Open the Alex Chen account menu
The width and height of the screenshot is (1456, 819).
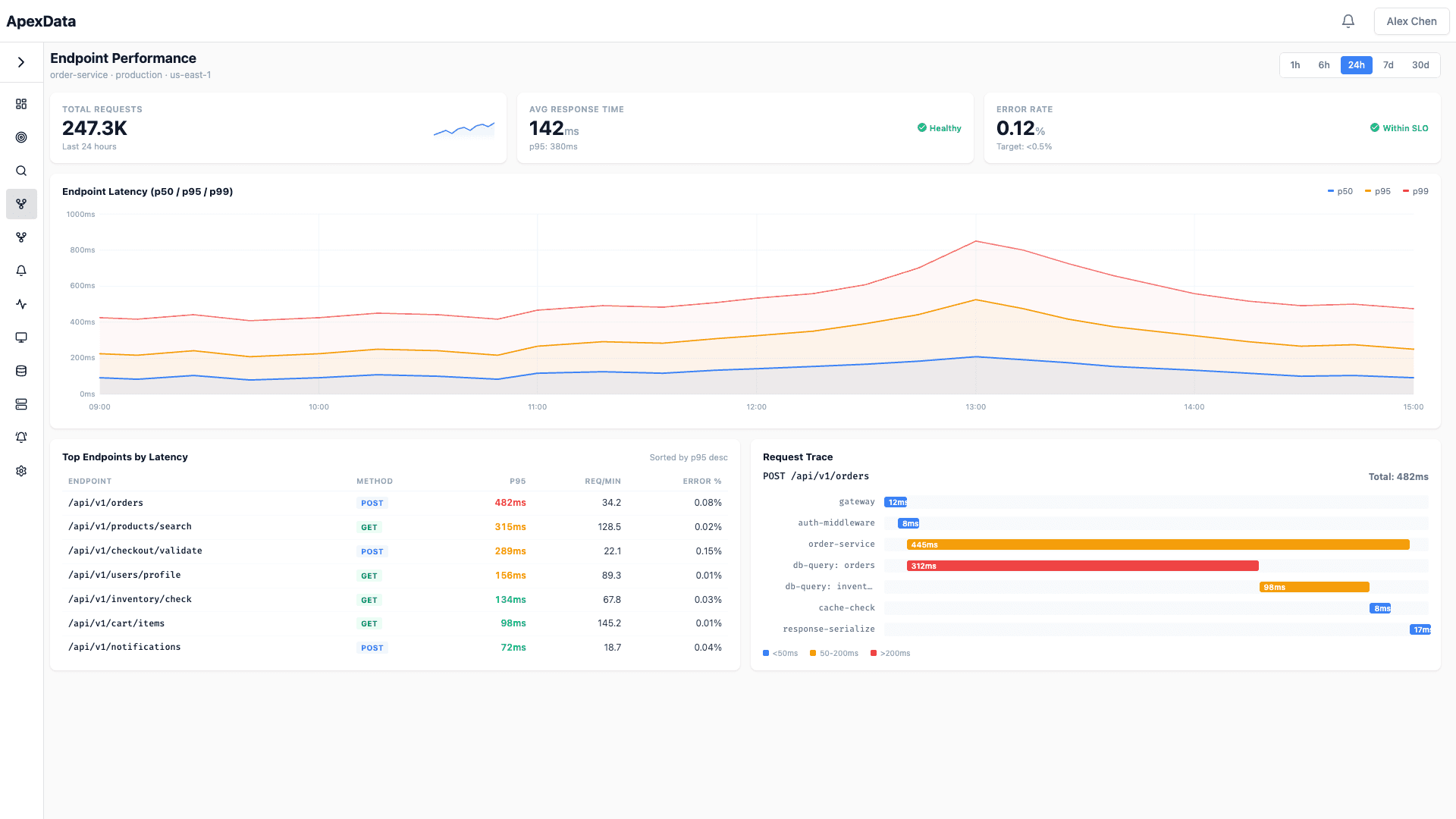(1410, 20)
